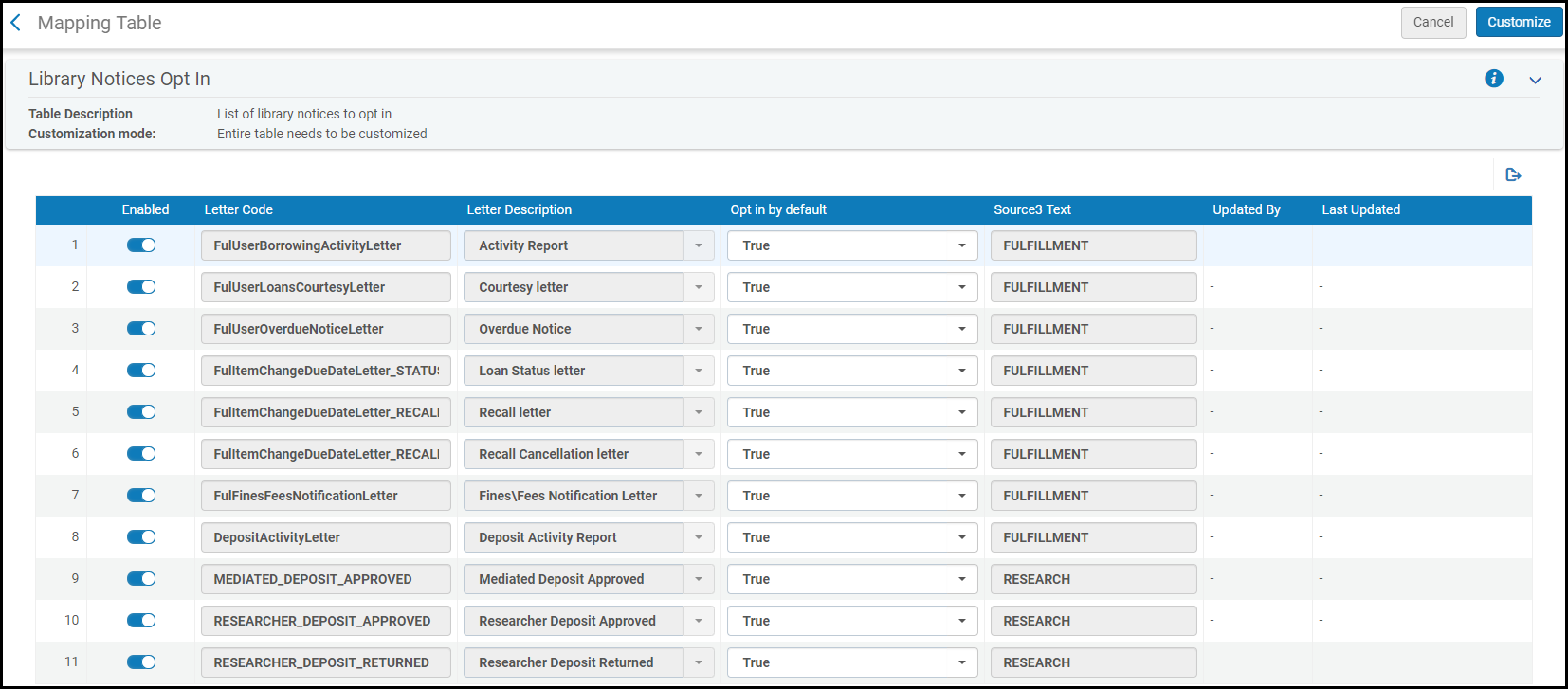Open Opt in by default dropdown for Activity Report
Viewport: 1568px width, 689px height.
tap(852, 245)
